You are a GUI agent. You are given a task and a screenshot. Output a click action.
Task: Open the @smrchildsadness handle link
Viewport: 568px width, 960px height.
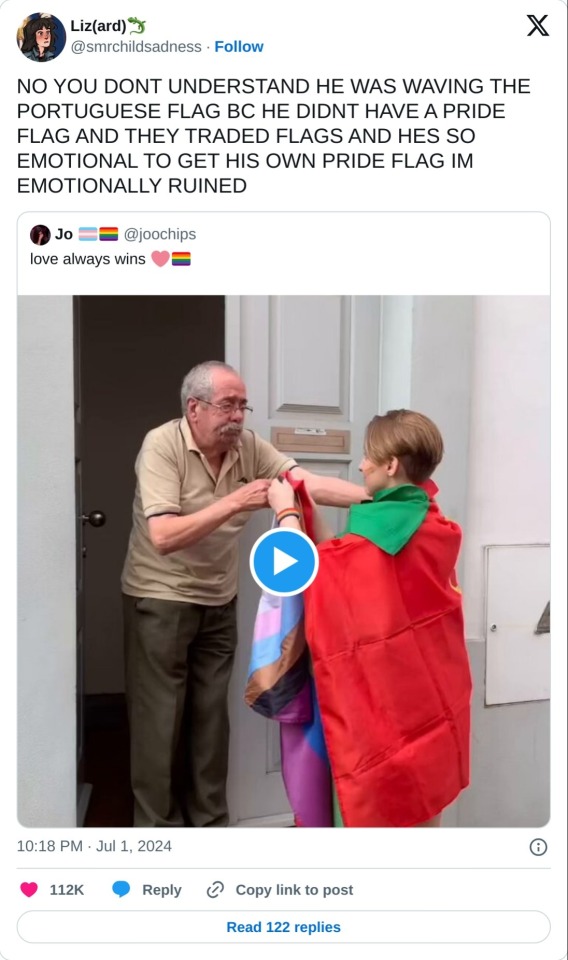tap(136, 47)
